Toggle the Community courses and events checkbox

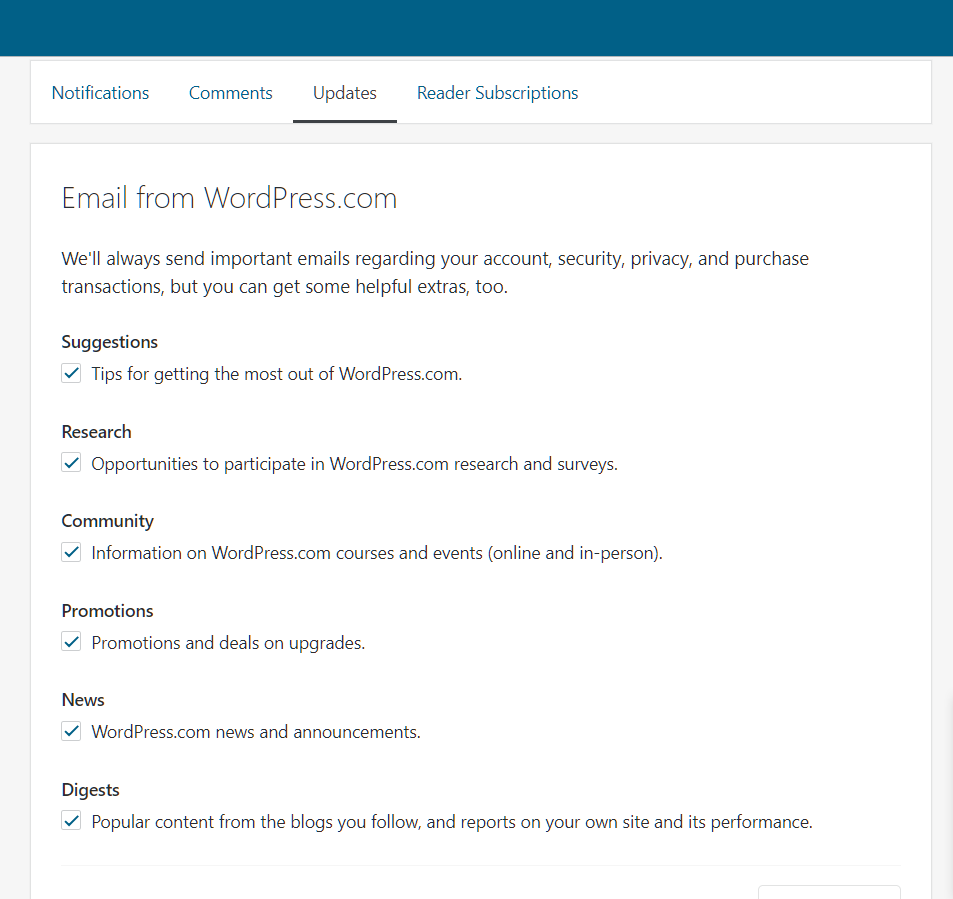[71, 552]
